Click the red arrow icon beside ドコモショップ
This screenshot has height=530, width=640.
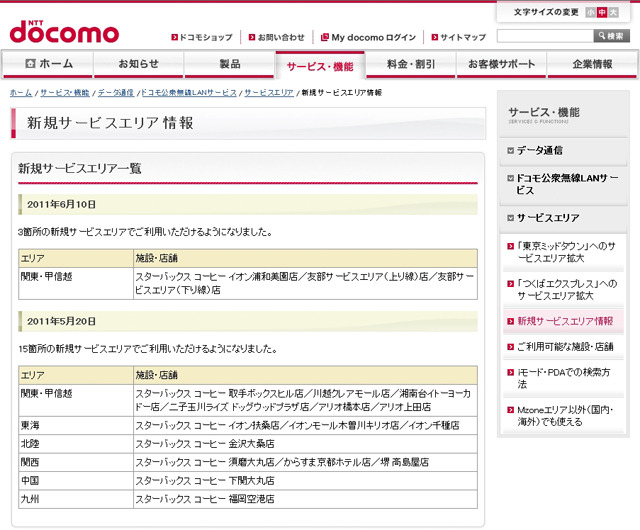pyautogui.click(x=174, y=38)
